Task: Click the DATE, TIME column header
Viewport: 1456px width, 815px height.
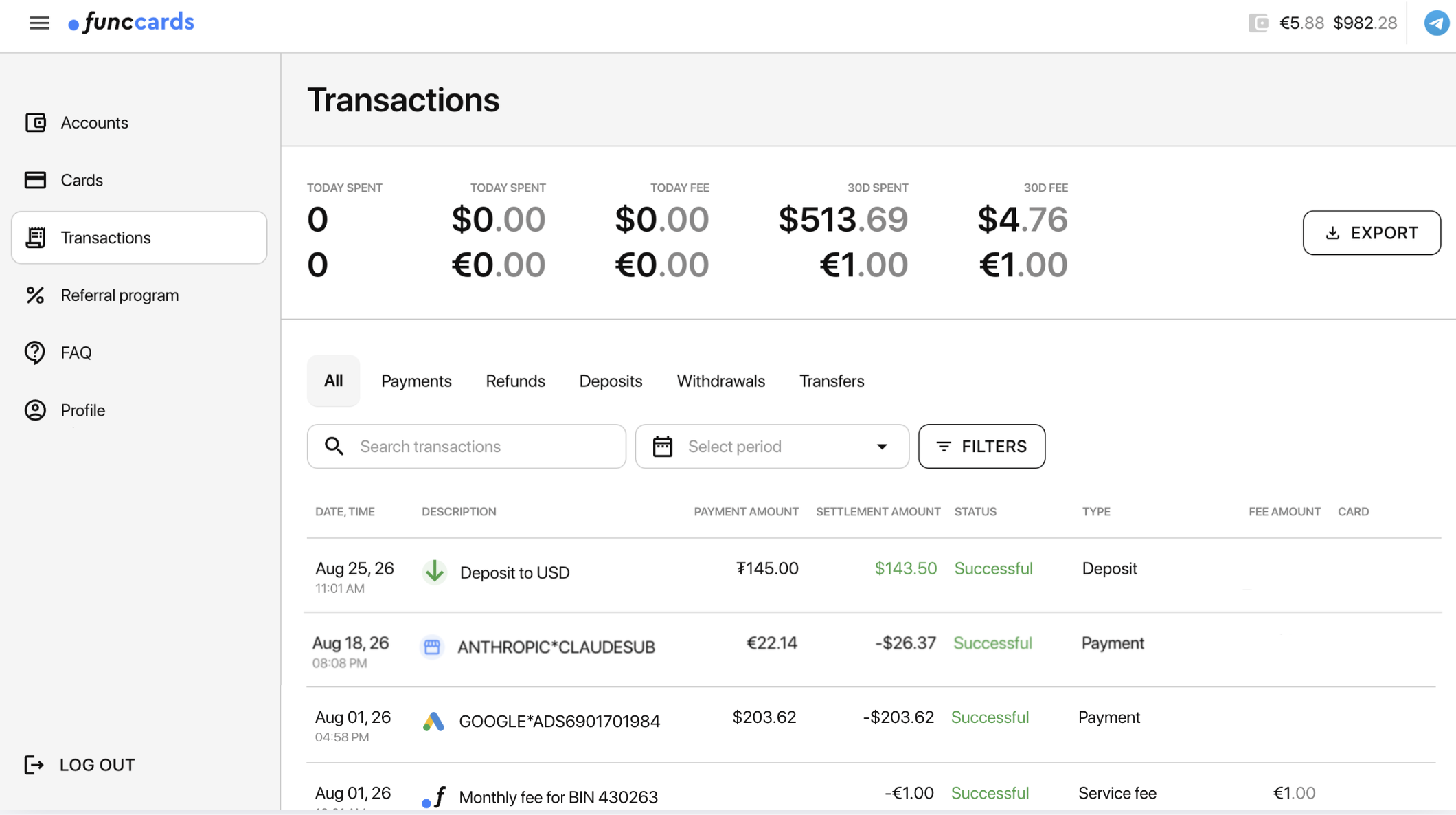Action: pyautogui.click(x=345, y=512)
